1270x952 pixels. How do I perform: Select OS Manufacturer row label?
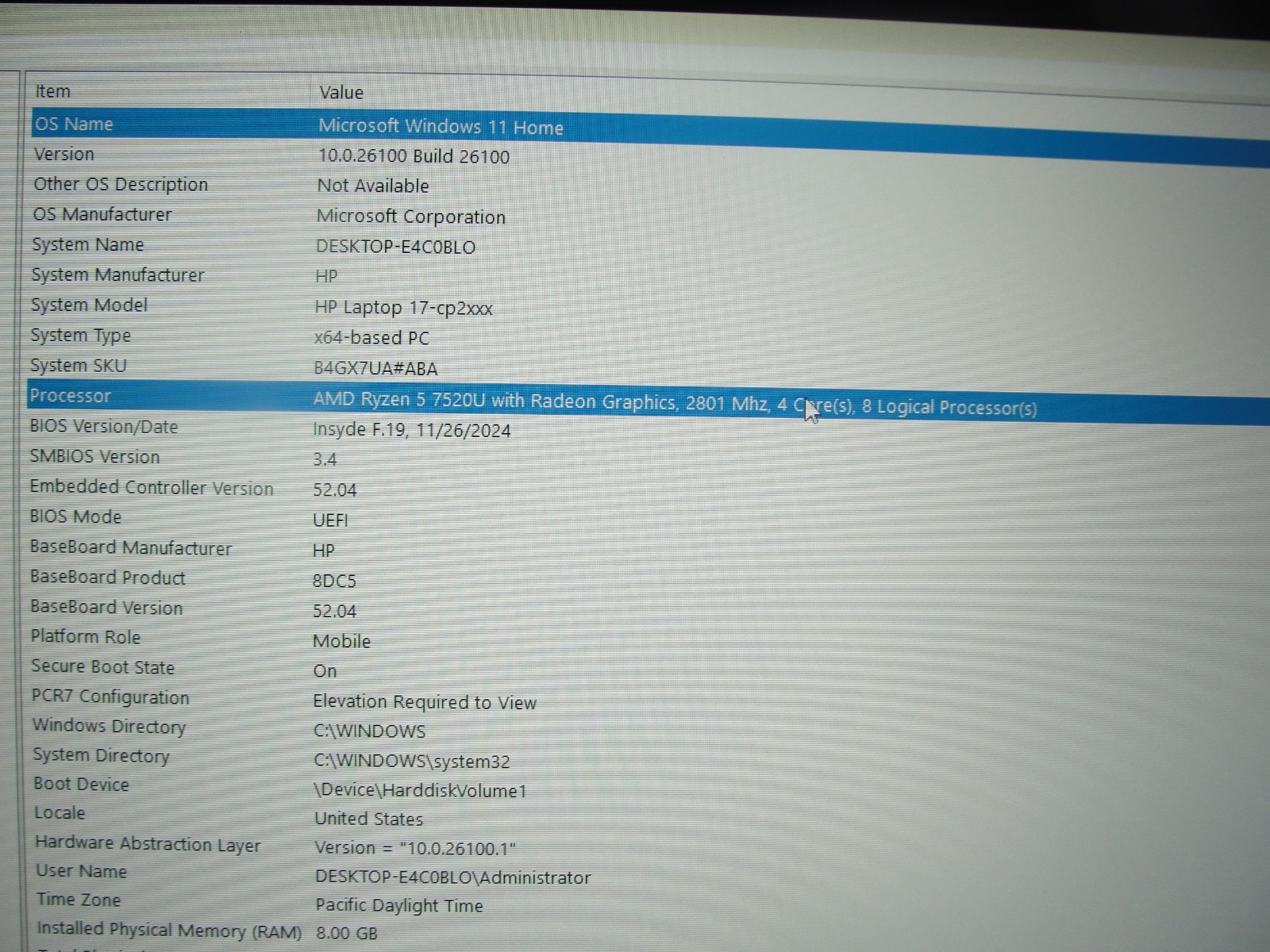click(x=102, y=214)
